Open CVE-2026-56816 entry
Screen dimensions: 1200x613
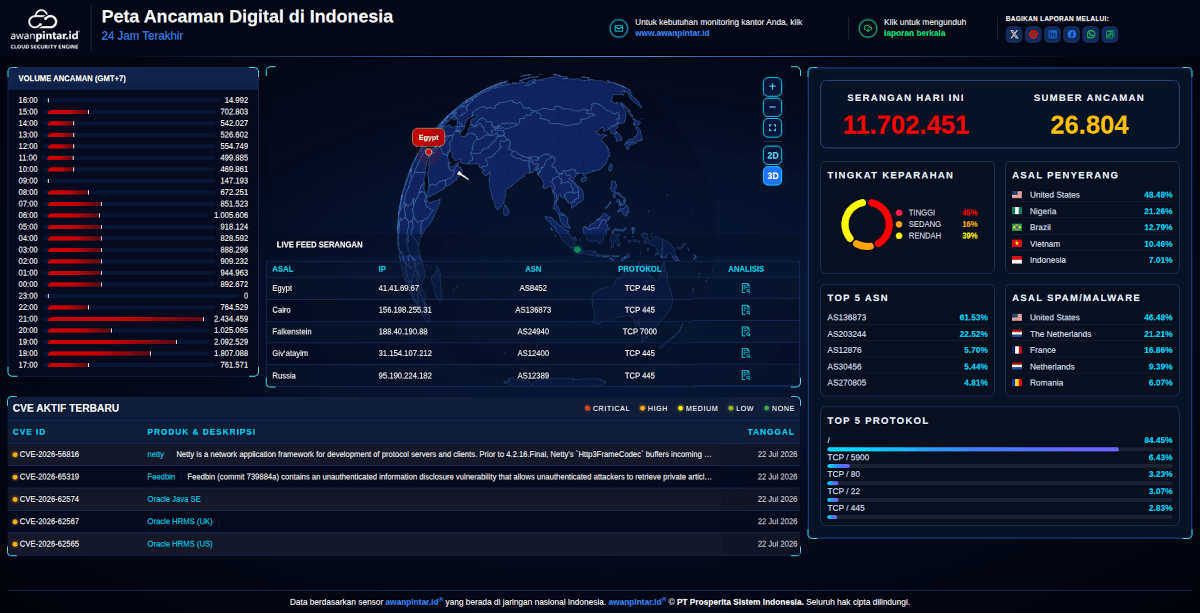404,454
